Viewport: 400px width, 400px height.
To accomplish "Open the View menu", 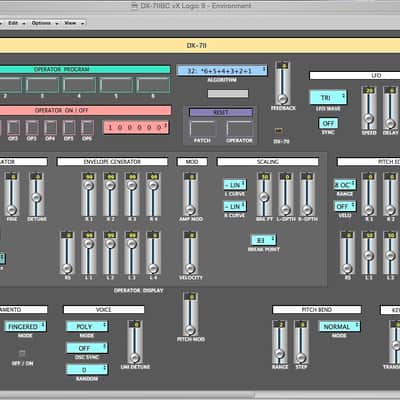I will 74,23.
